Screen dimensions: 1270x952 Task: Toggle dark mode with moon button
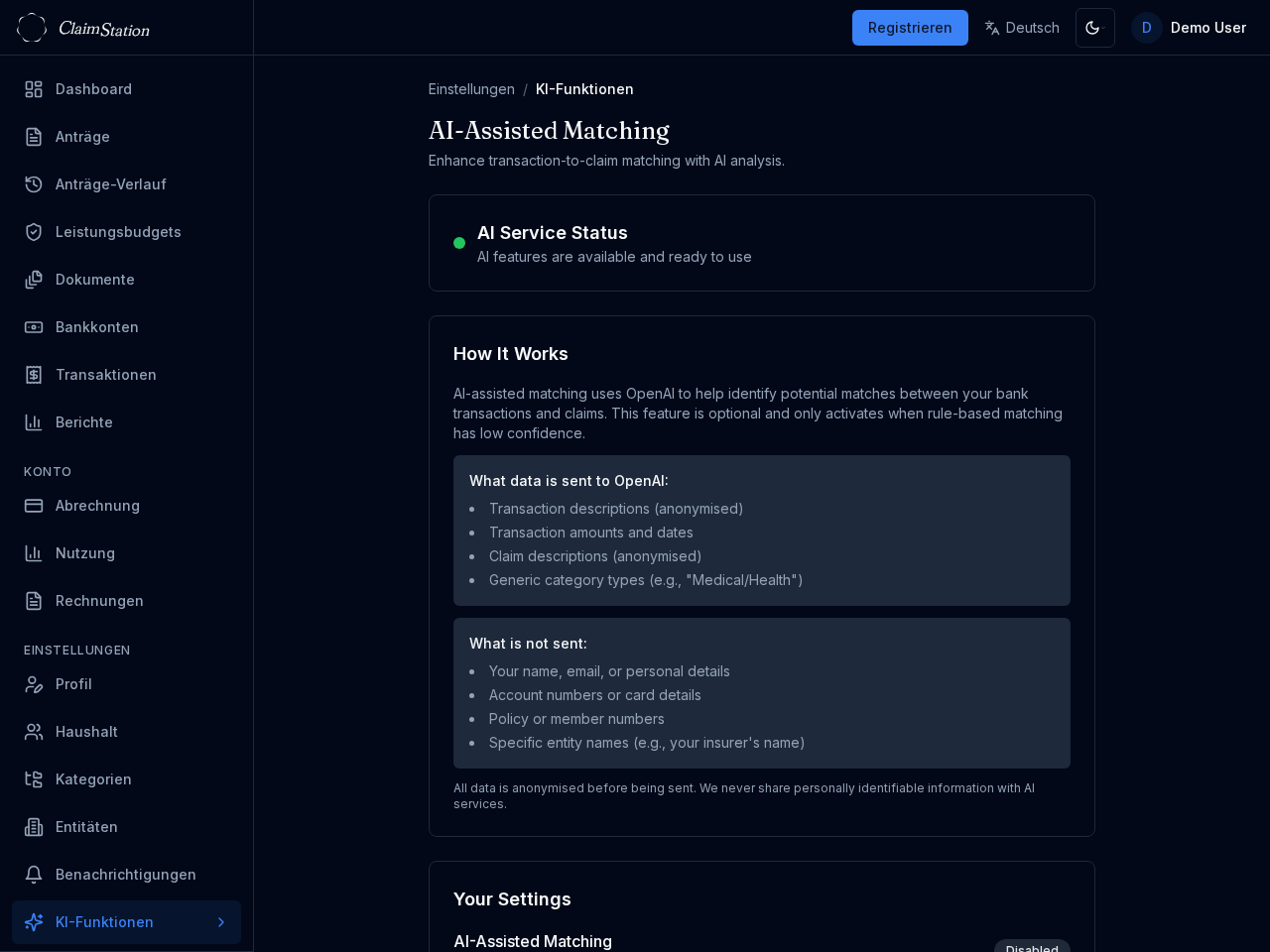click(1094, 28)
